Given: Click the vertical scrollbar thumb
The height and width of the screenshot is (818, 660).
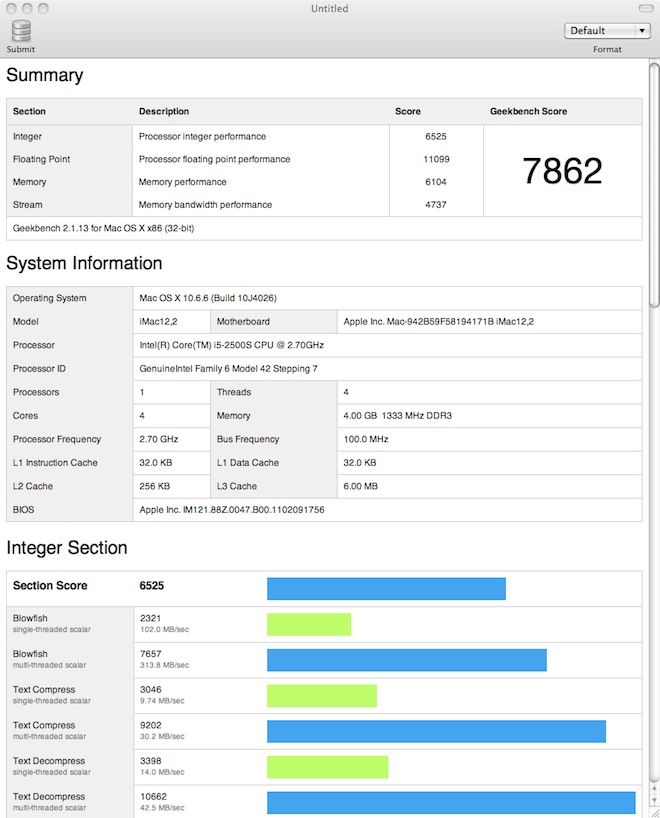Looking at the screenshot, I should tap(654, 185).
